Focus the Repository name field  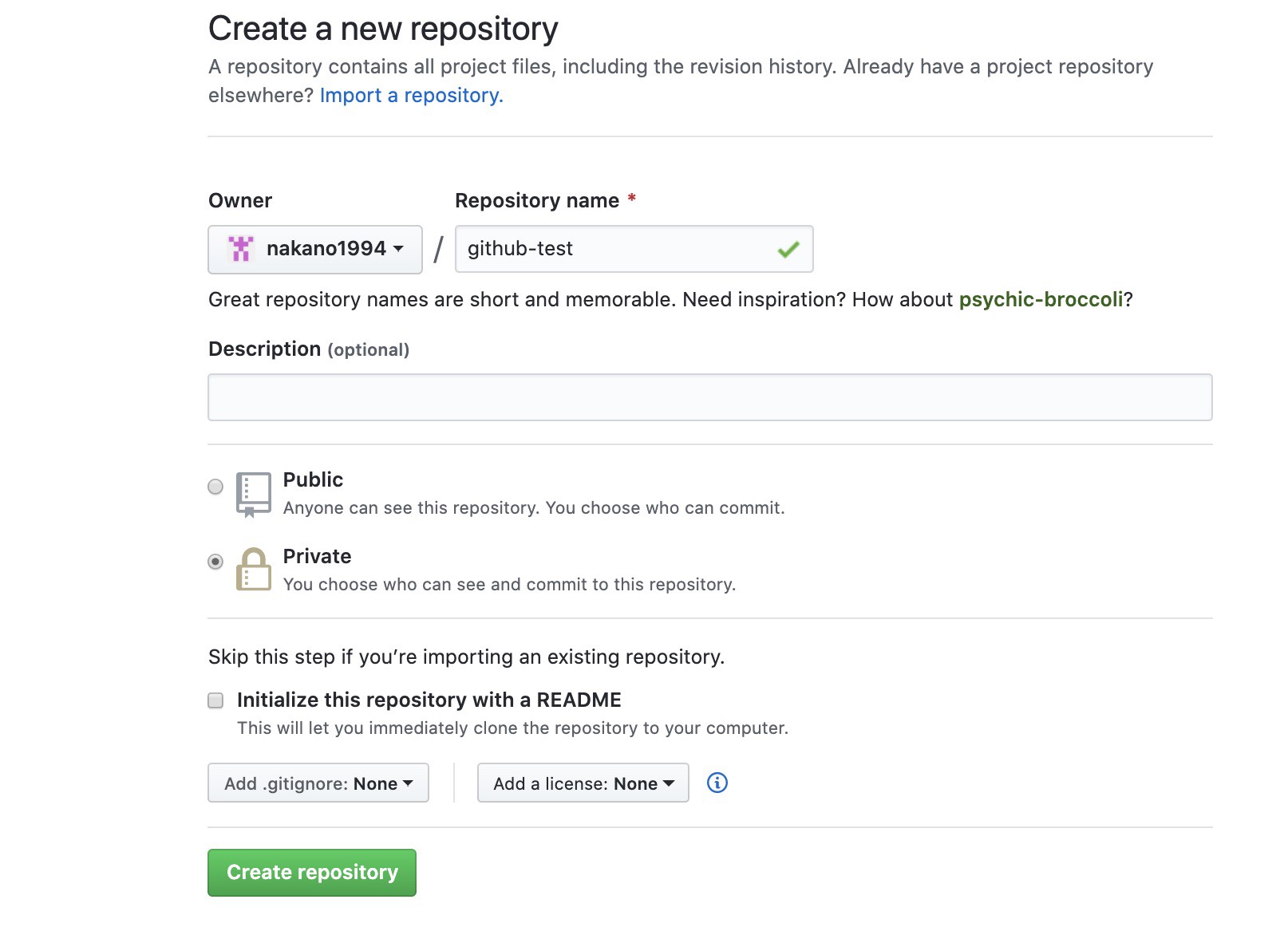634,249
